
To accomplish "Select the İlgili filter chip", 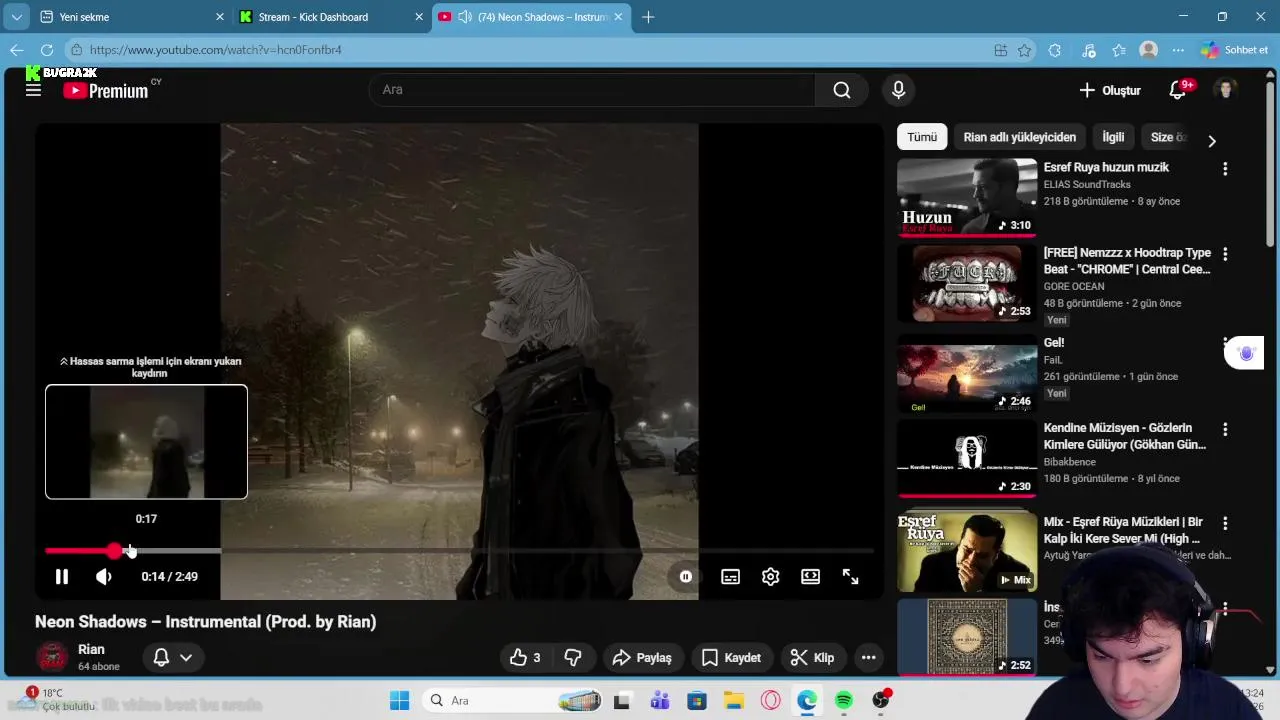I will coord(1113,137).
